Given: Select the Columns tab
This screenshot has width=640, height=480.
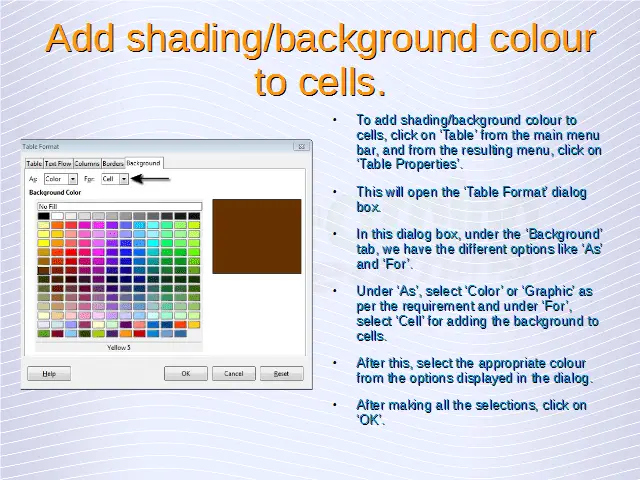Looking at the screenshot, I should pos(86,163).
